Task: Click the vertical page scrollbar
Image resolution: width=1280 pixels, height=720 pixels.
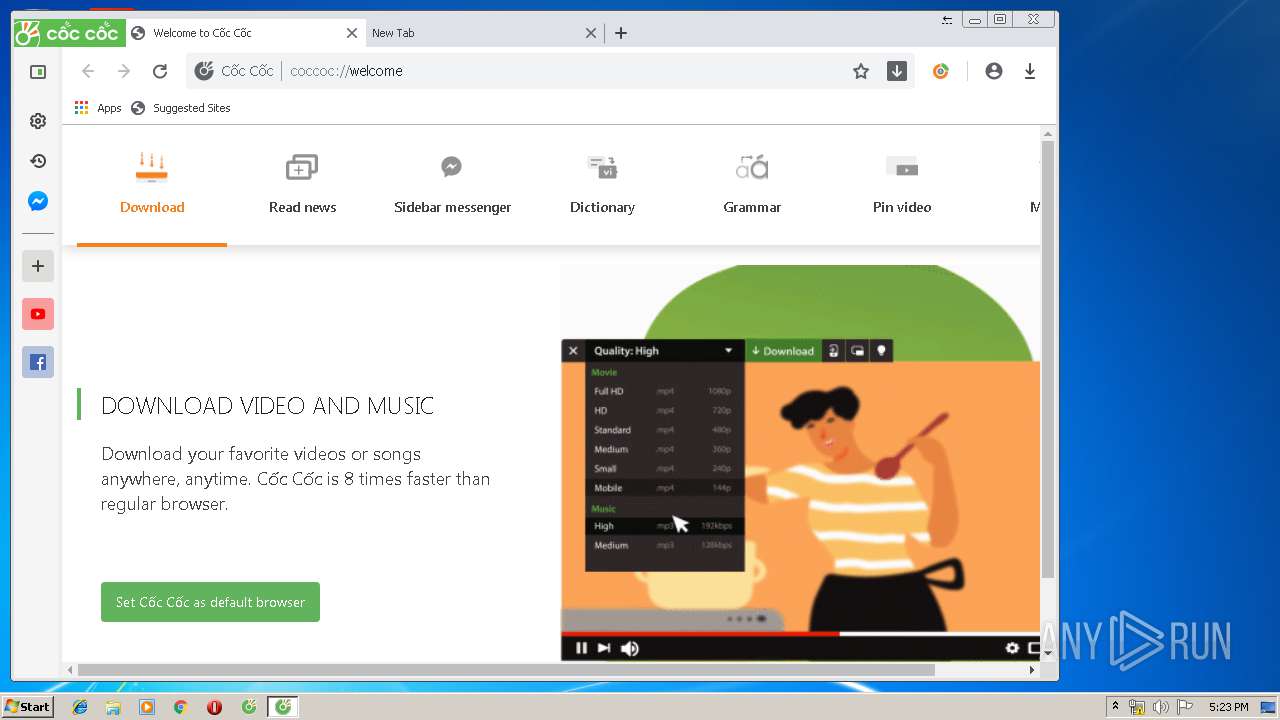Action: [x=1048, y=359]
